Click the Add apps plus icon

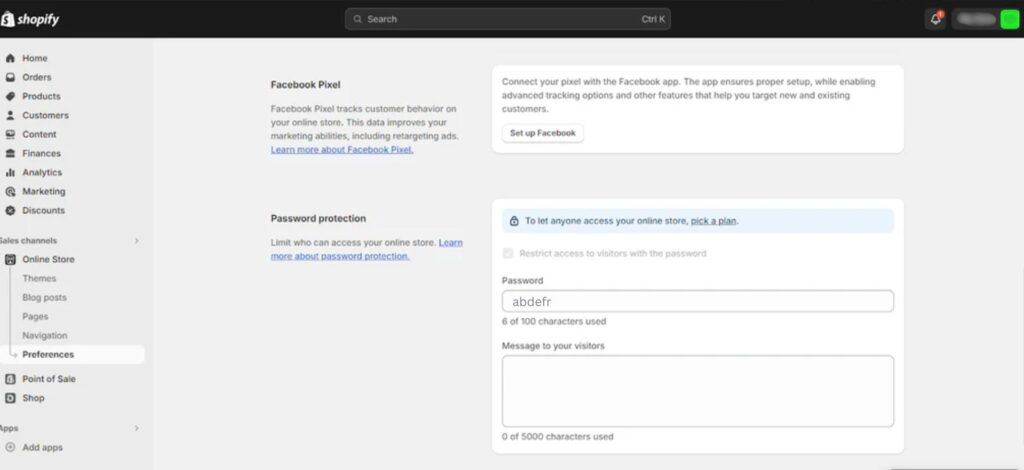tap(11, 447)
